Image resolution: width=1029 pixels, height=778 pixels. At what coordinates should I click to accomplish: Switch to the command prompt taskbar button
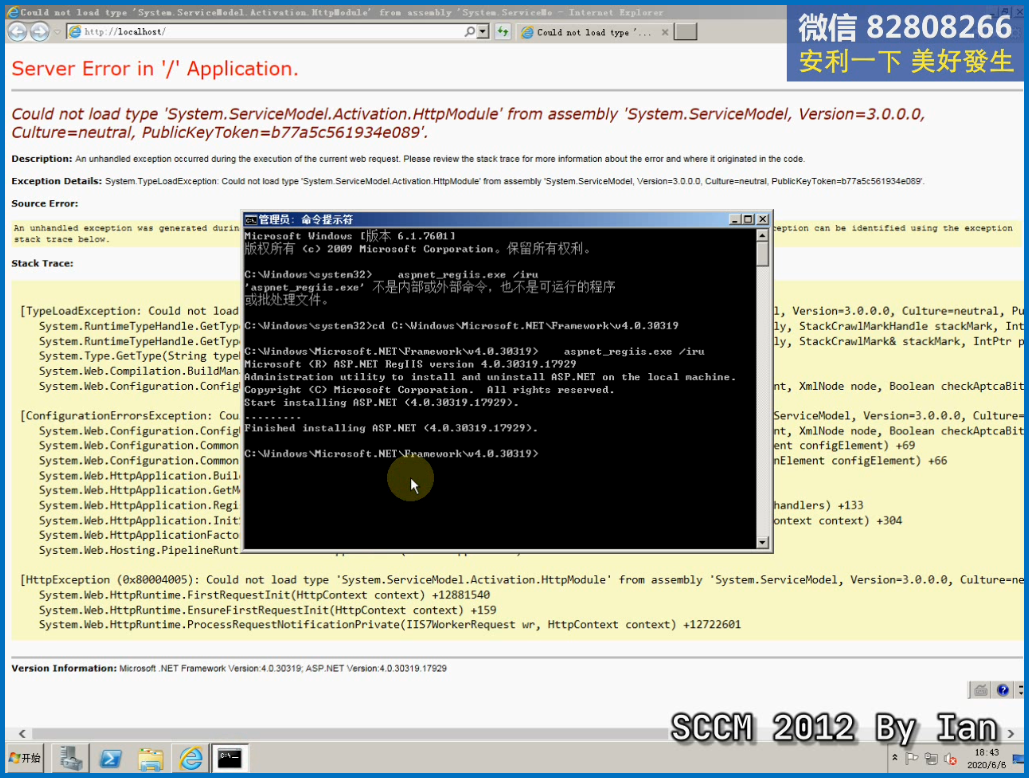pyautogui.click(x=229, y=759)
